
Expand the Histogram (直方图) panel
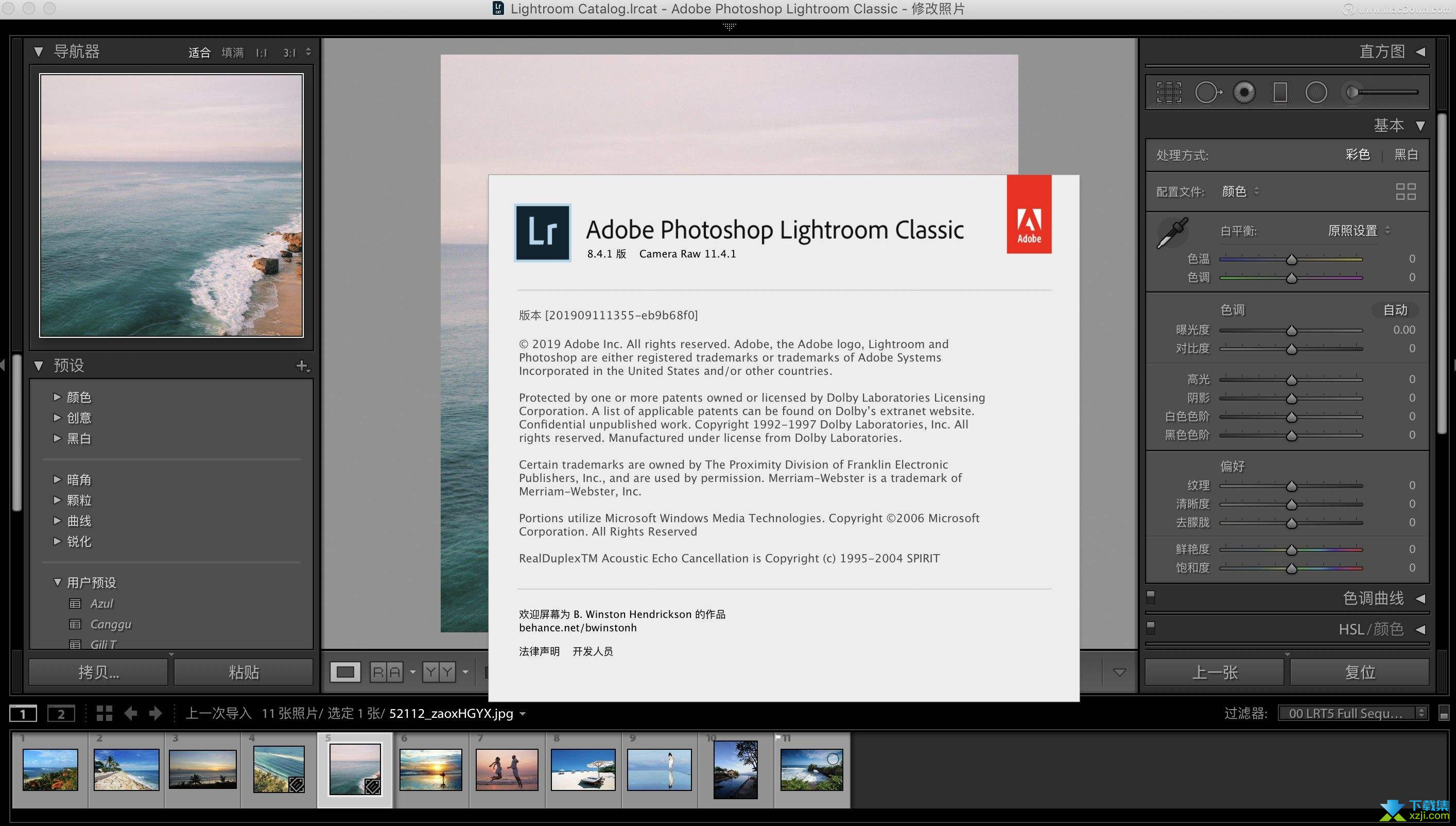[1420, 51]
